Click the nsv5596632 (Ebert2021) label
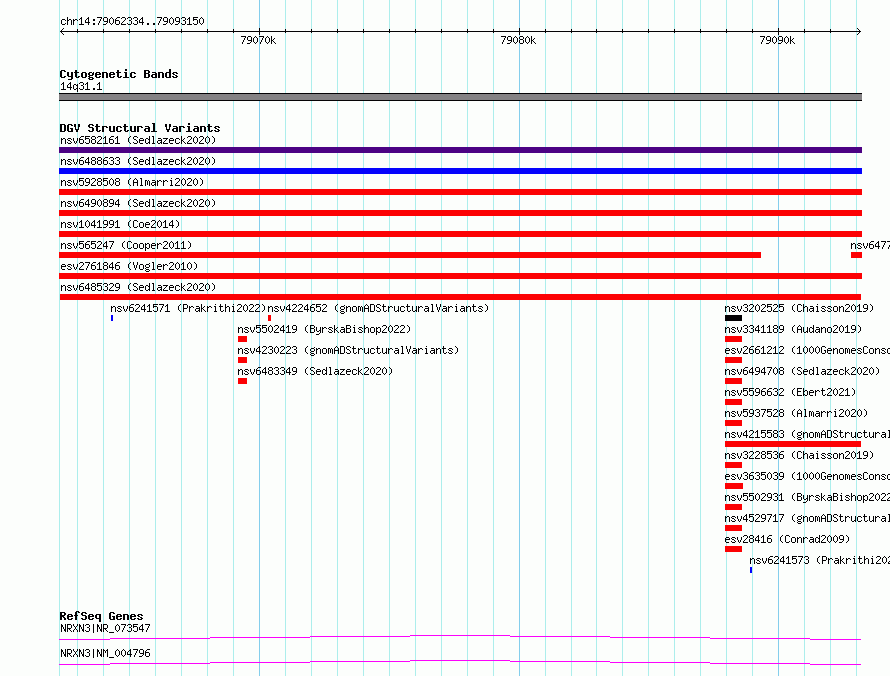This screenshot has width=890, height=676. click(x=790, y=392)
